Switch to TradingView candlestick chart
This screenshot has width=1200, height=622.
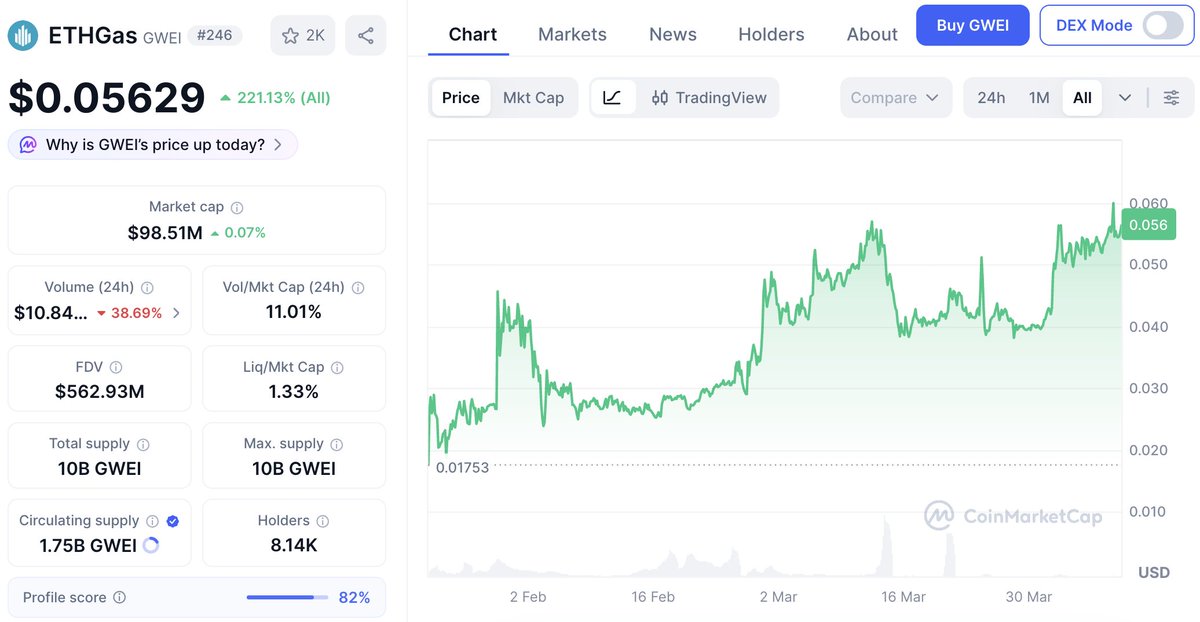pos(708,98)
